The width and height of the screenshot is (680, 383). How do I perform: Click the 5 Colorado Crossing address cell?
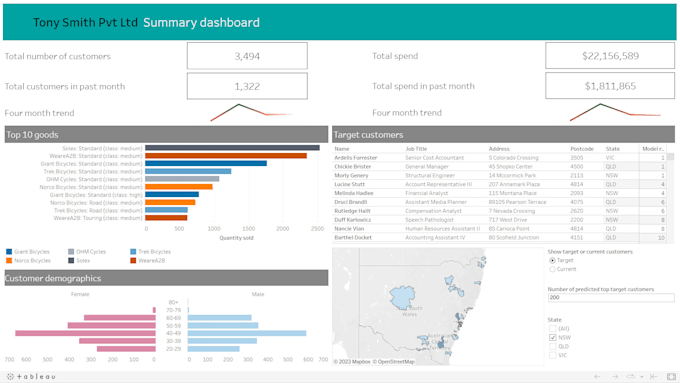tap(513, 158)
